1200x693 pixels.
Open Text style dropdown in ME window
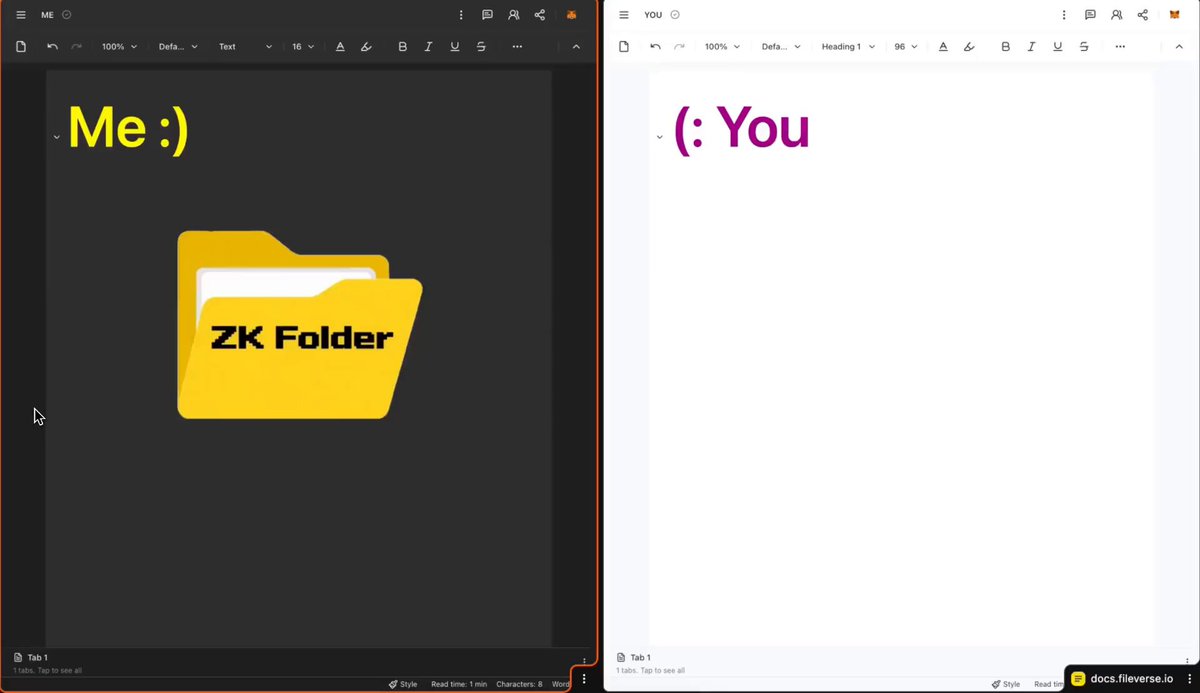(245, 46)
